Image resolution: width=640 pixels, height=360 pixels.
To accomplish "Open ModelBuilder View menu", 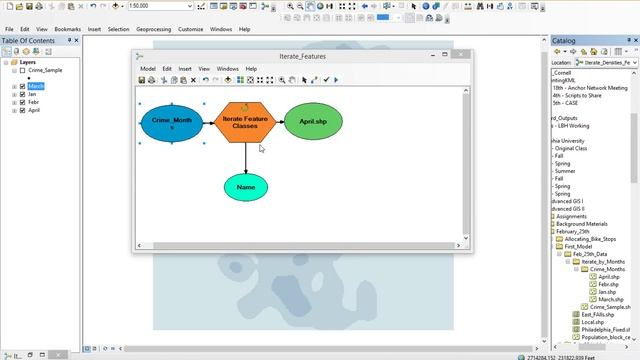I will pos(204,69).
